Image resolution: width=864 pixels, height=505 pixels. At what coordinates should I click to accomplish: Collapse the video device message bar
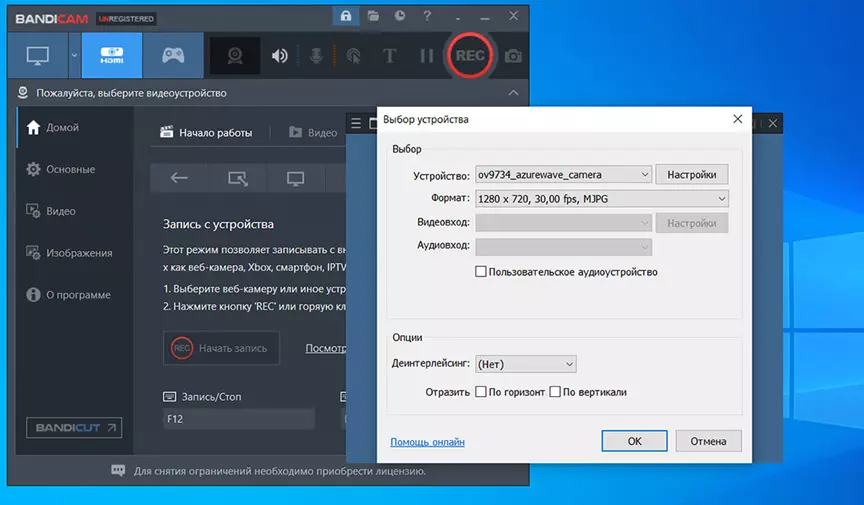513,93
